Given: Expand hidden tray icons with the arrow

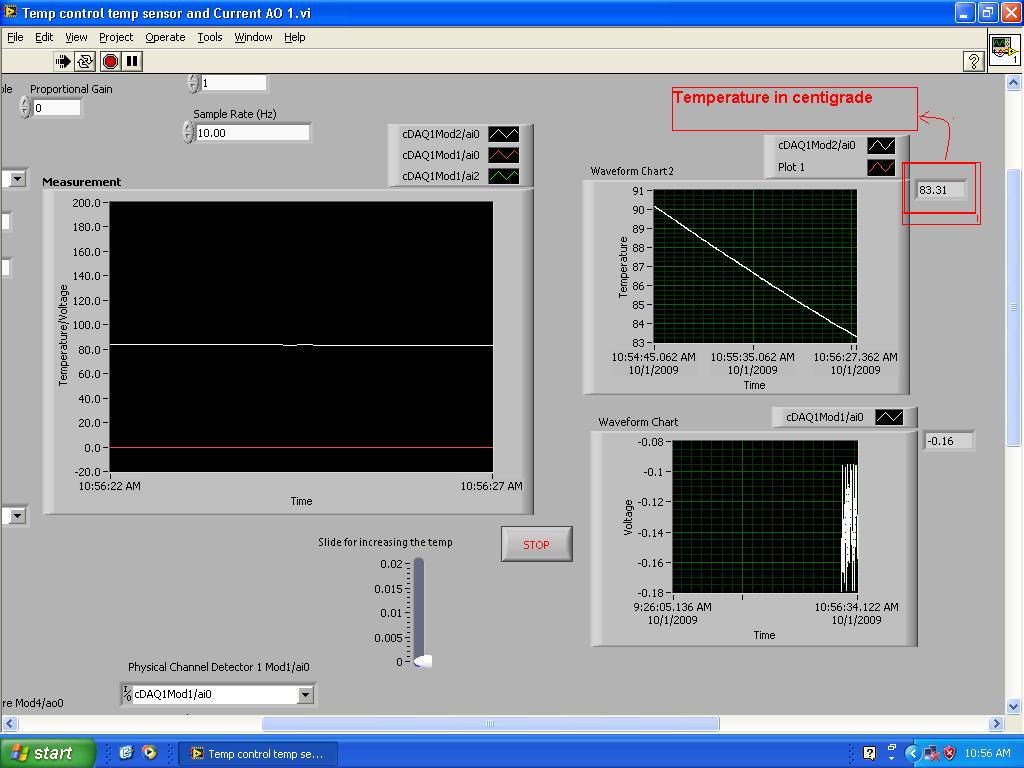Looking at the screenshot, I should point(912,753).
